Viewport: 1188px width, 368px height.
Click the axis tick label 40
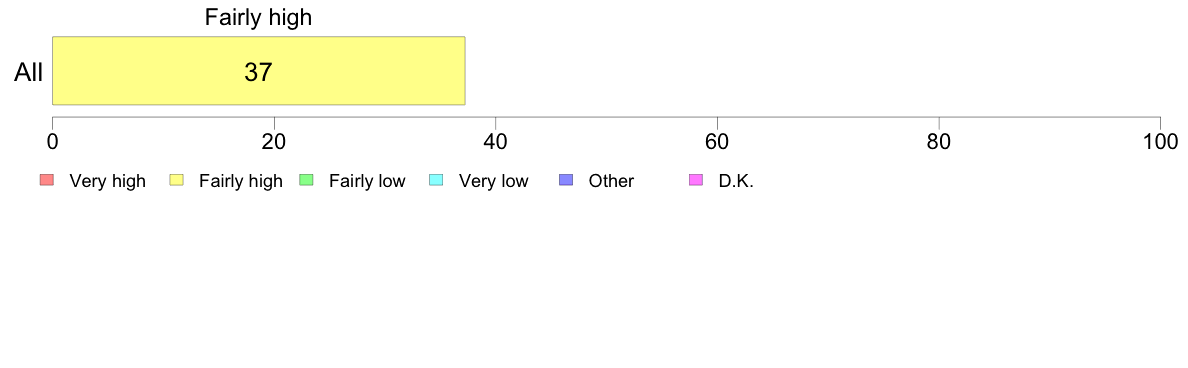coord(496,141)
